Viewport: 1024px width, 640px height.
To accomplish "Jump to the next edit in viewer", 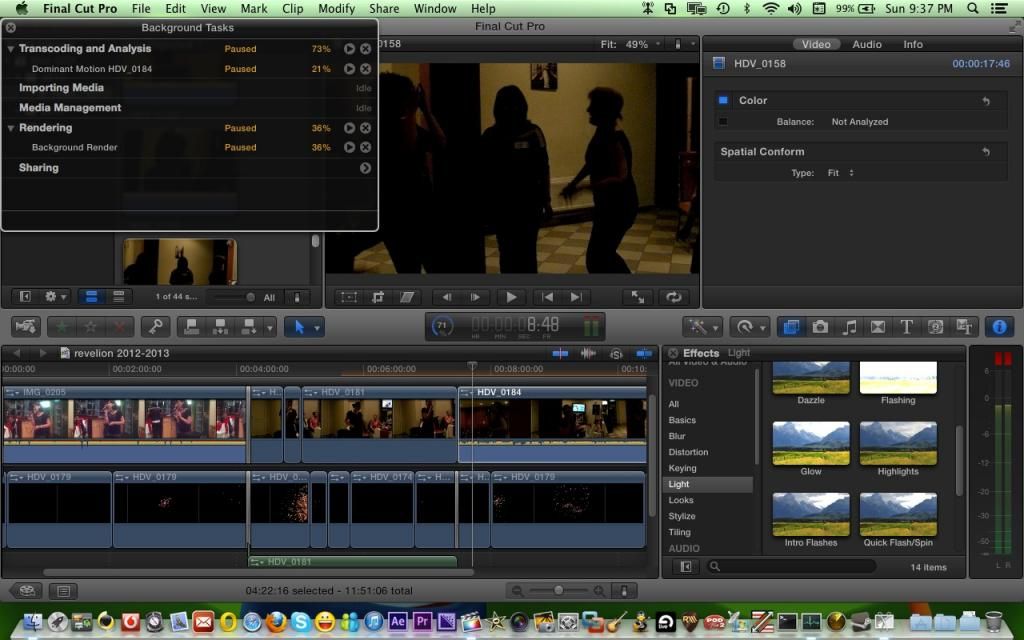I will [x=575, y=297].
